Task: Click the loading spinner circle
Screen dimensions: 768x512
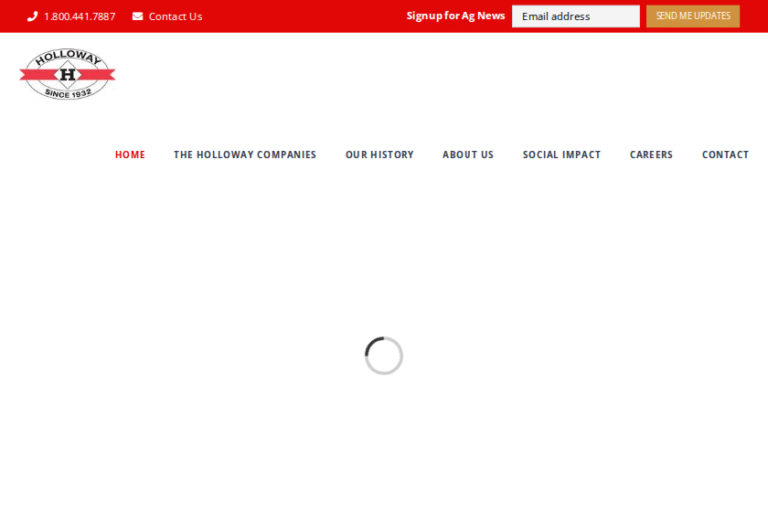Action: (x=384, y=356)
